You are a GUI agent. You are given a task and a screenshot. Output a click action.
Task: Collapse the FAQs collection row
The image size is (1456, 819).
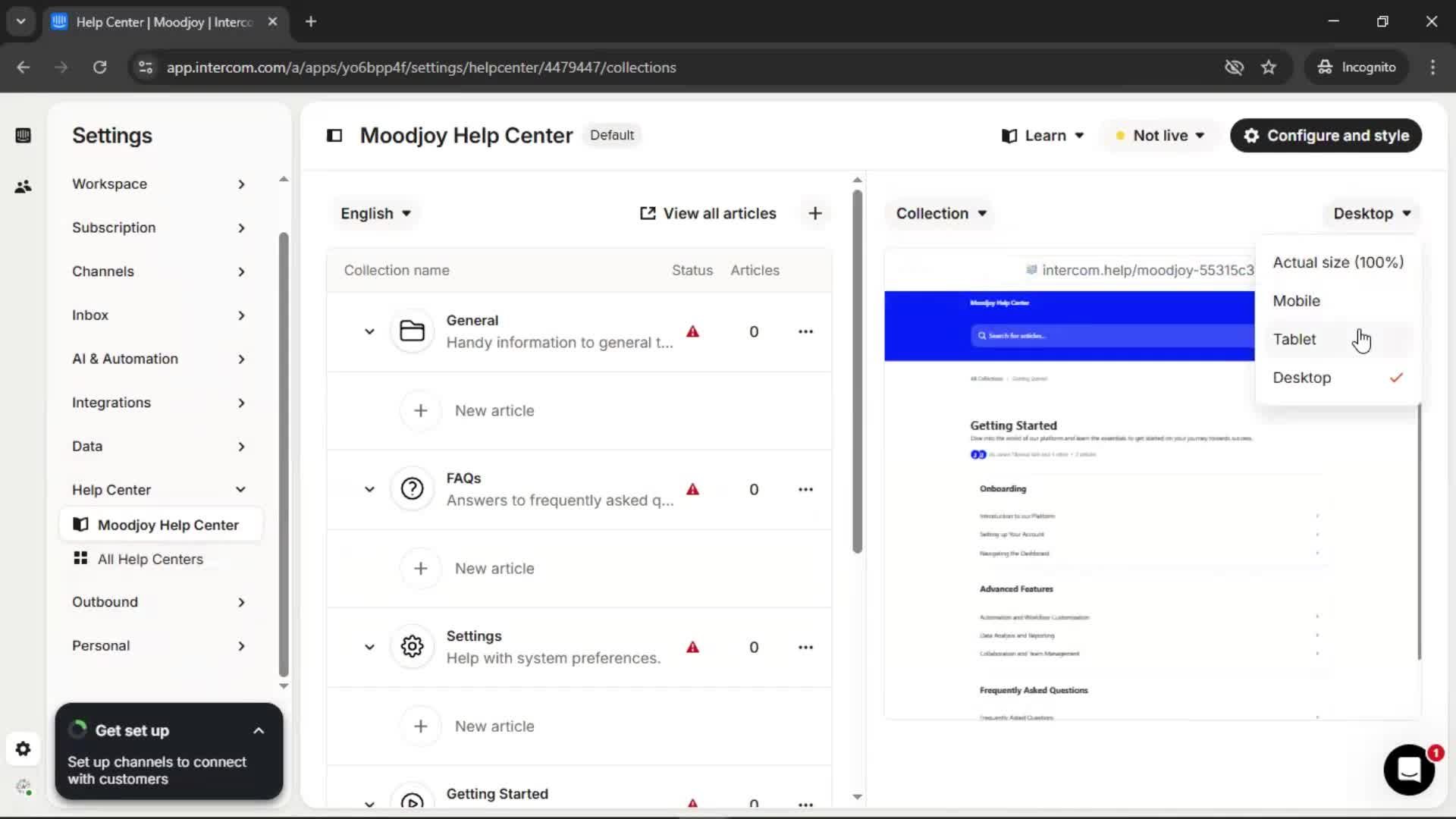[x=369, y=489]
